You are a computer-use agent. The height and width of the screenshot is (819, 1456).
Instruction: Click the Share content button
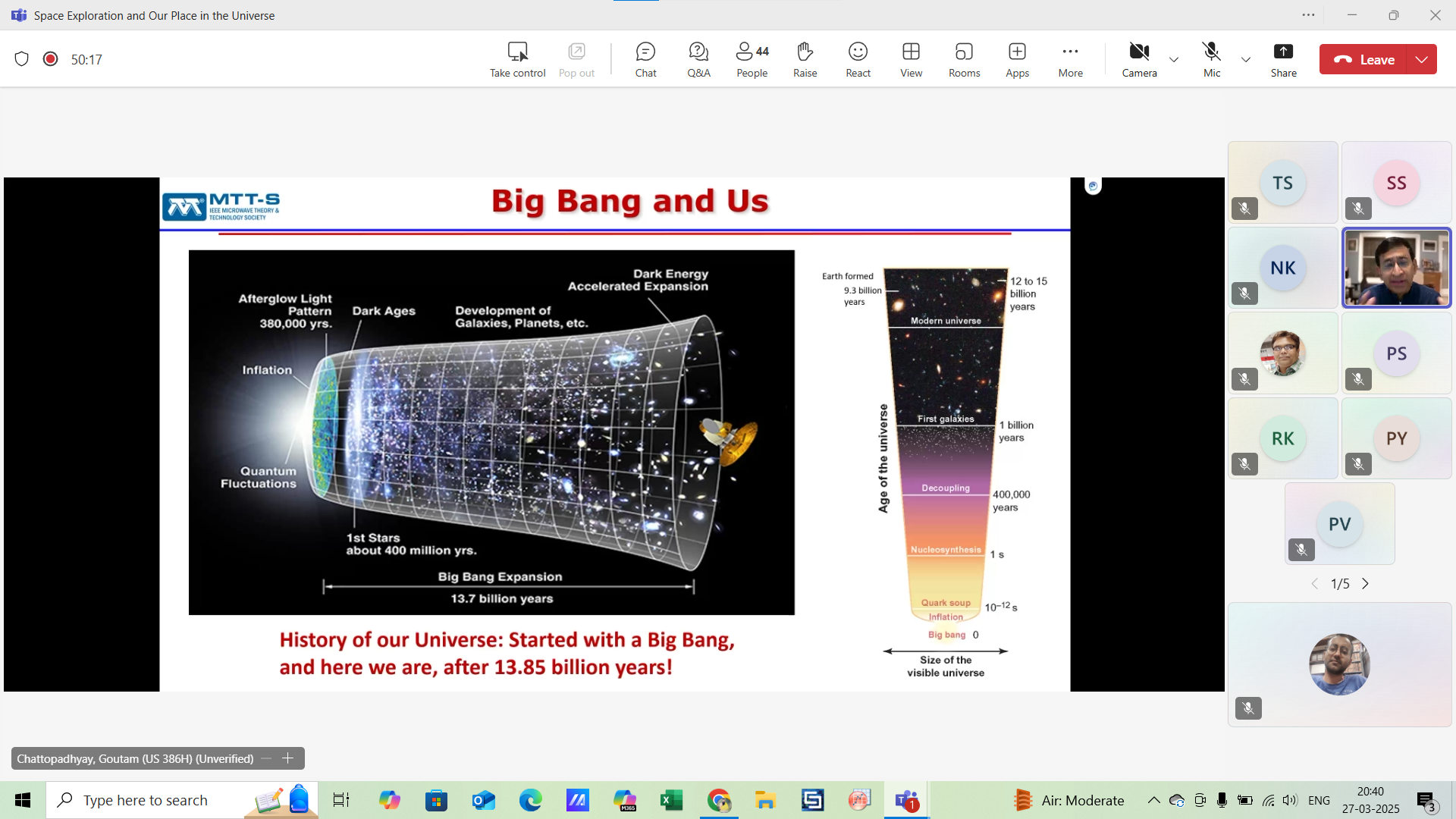pyautogui.click(x=1283, y=59)
